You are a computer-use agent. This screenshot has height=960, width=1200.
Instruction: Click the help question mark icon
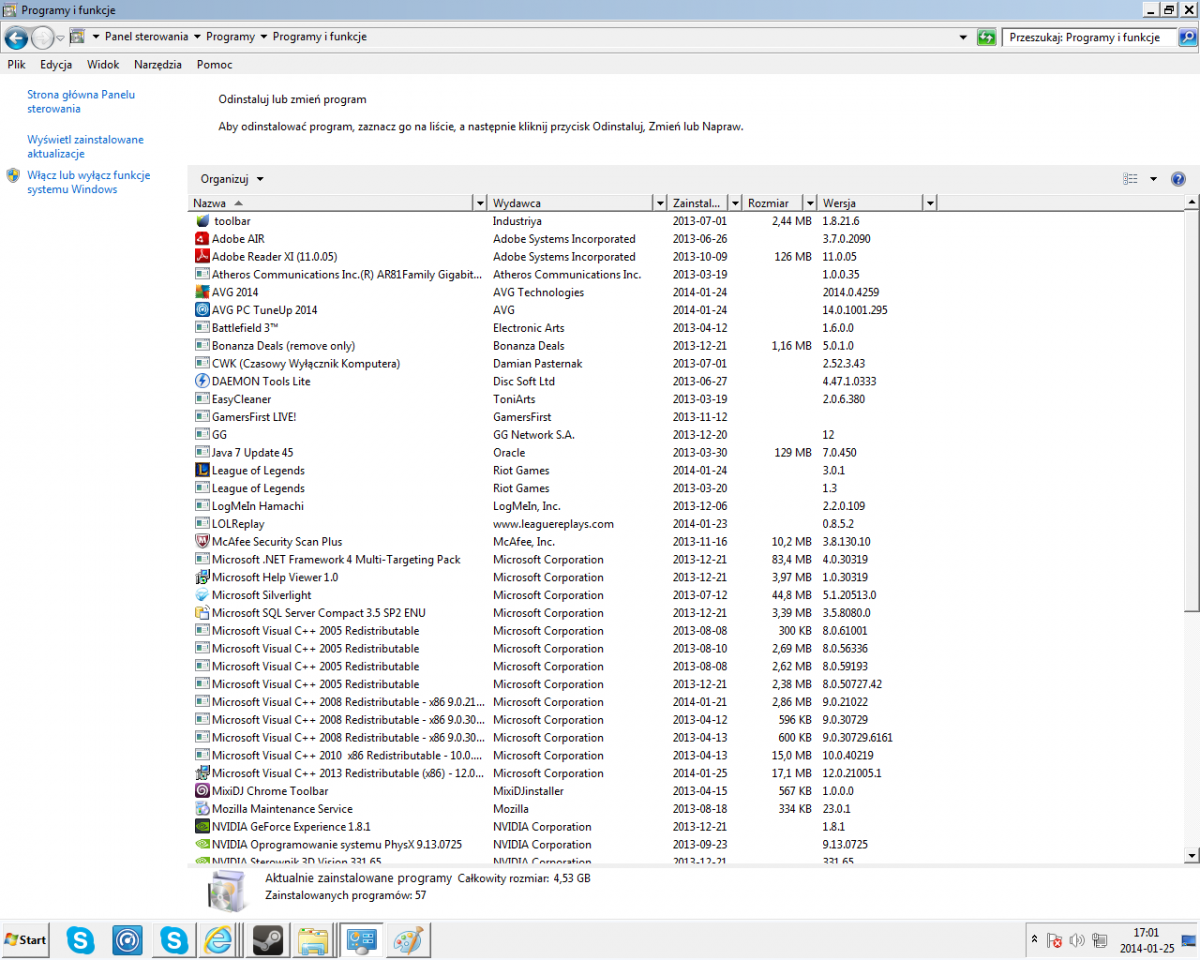coord(1178,179)
